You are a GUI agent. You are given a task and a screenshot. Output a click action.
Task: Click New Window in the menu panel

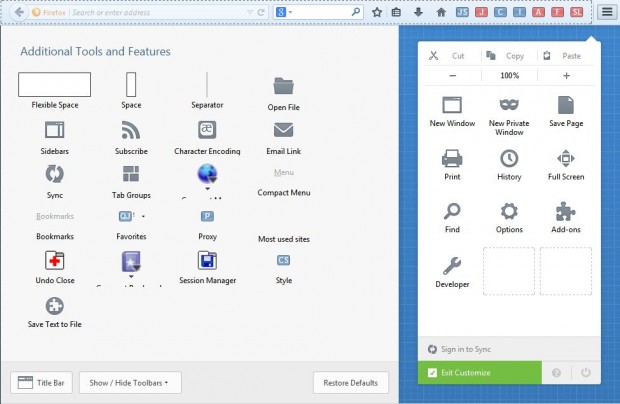pos(452,111)
